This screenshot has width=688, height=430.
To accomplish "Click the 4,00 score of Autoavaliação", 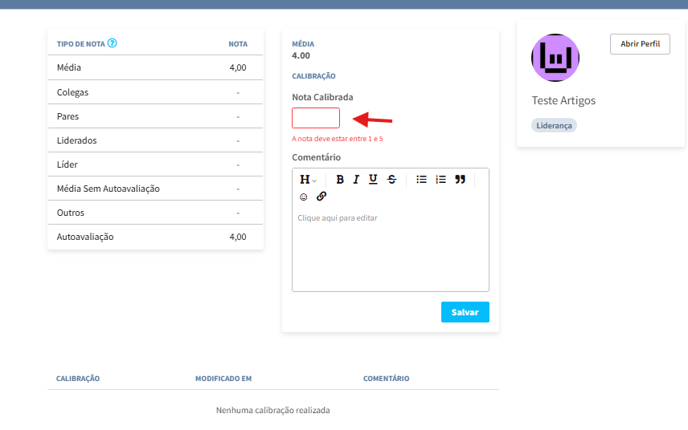I will pyautogui.click(x=238, y=237).
